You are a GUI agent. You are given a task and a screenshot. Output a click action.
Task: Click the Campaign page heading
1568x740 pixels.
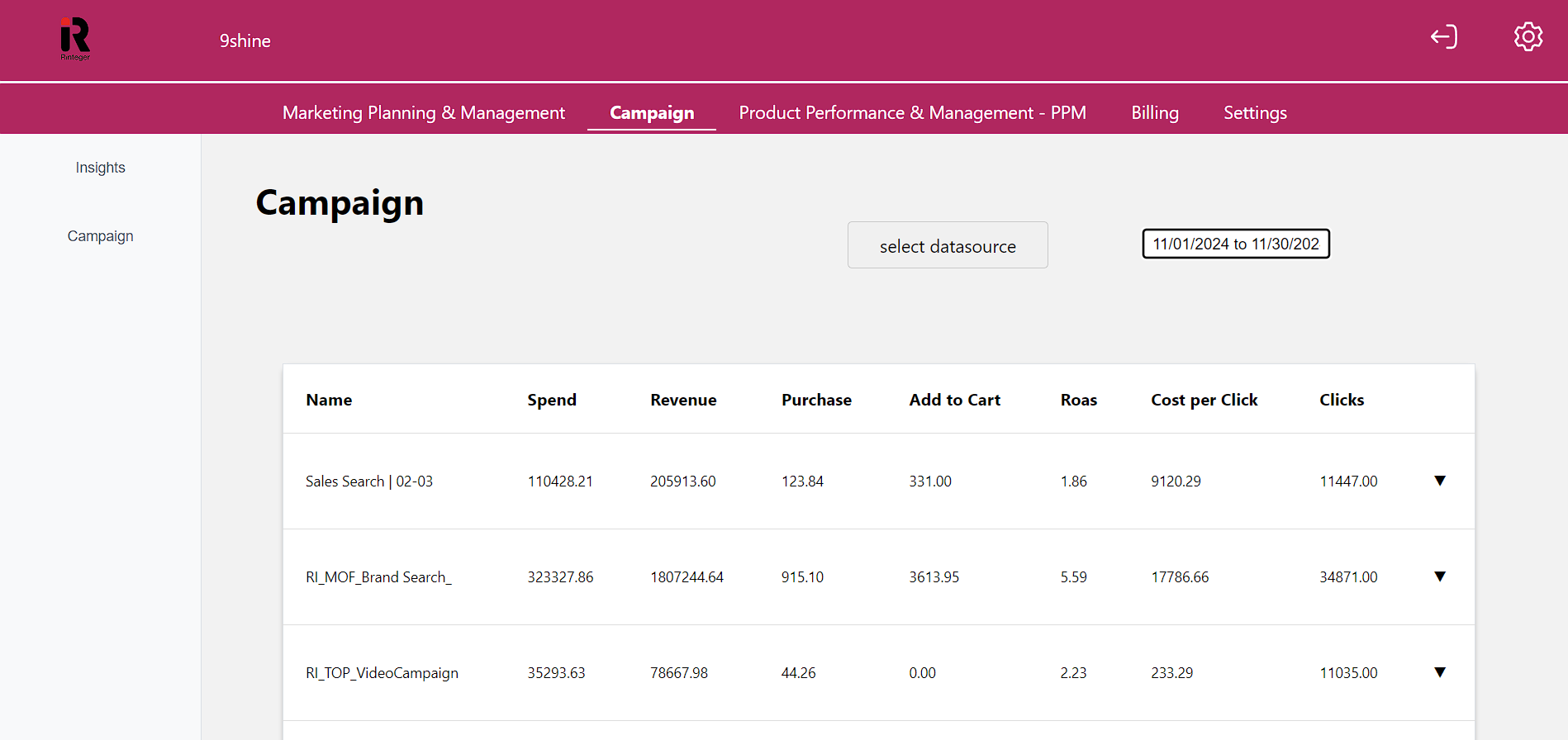point(340,203)
